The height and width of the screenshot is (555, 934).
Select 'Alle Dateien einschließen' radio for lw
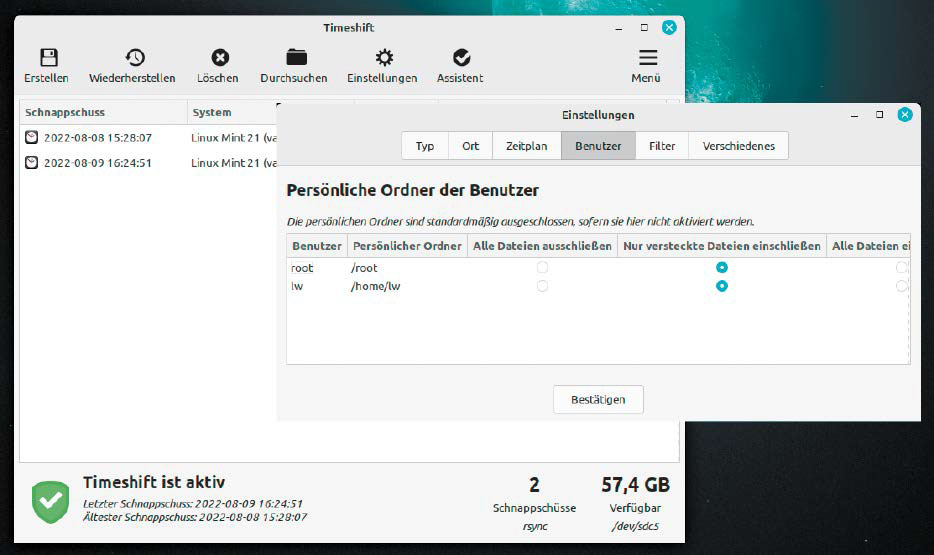[902, 286]
